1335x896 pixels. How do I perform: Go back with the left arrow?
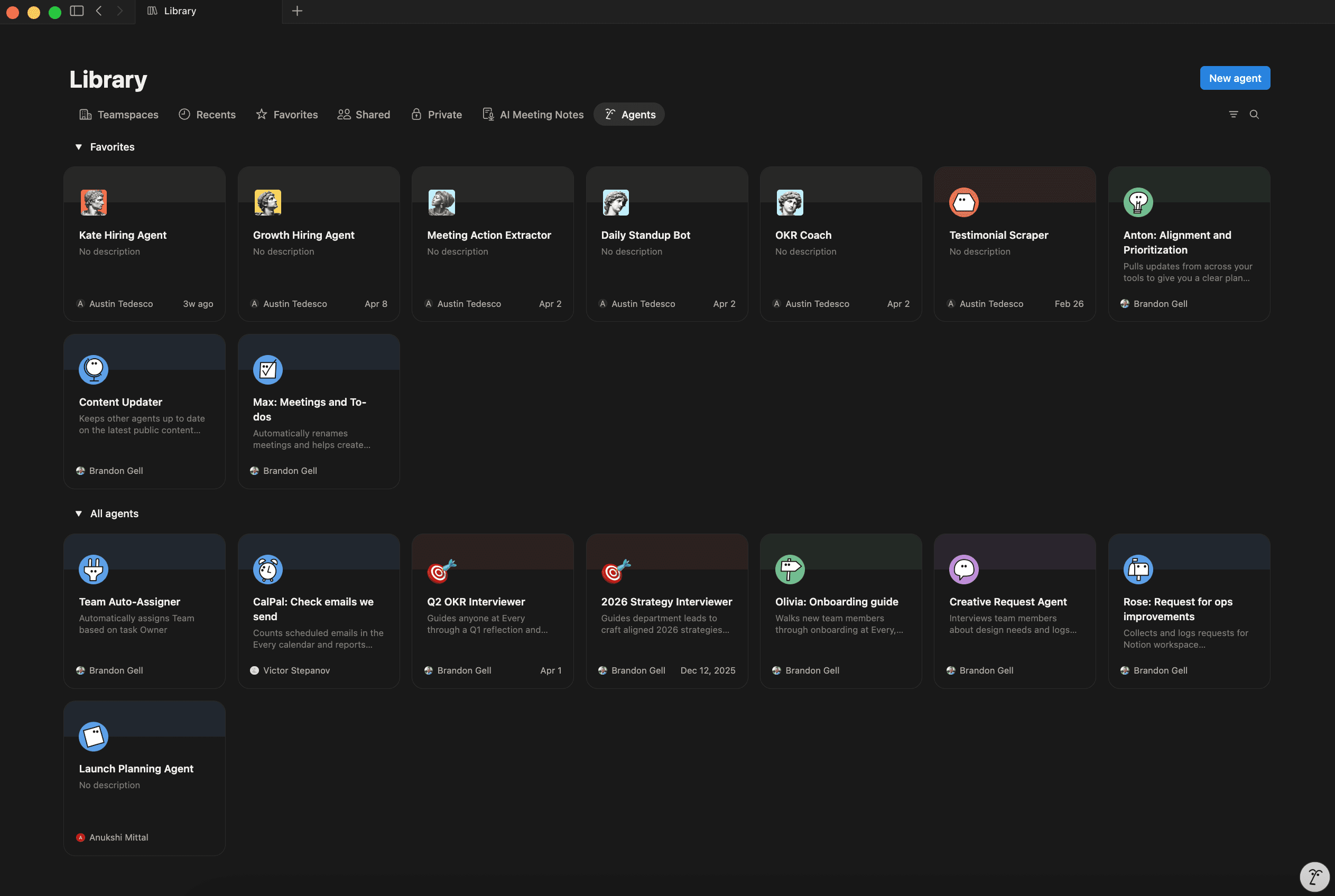(99, 11)
